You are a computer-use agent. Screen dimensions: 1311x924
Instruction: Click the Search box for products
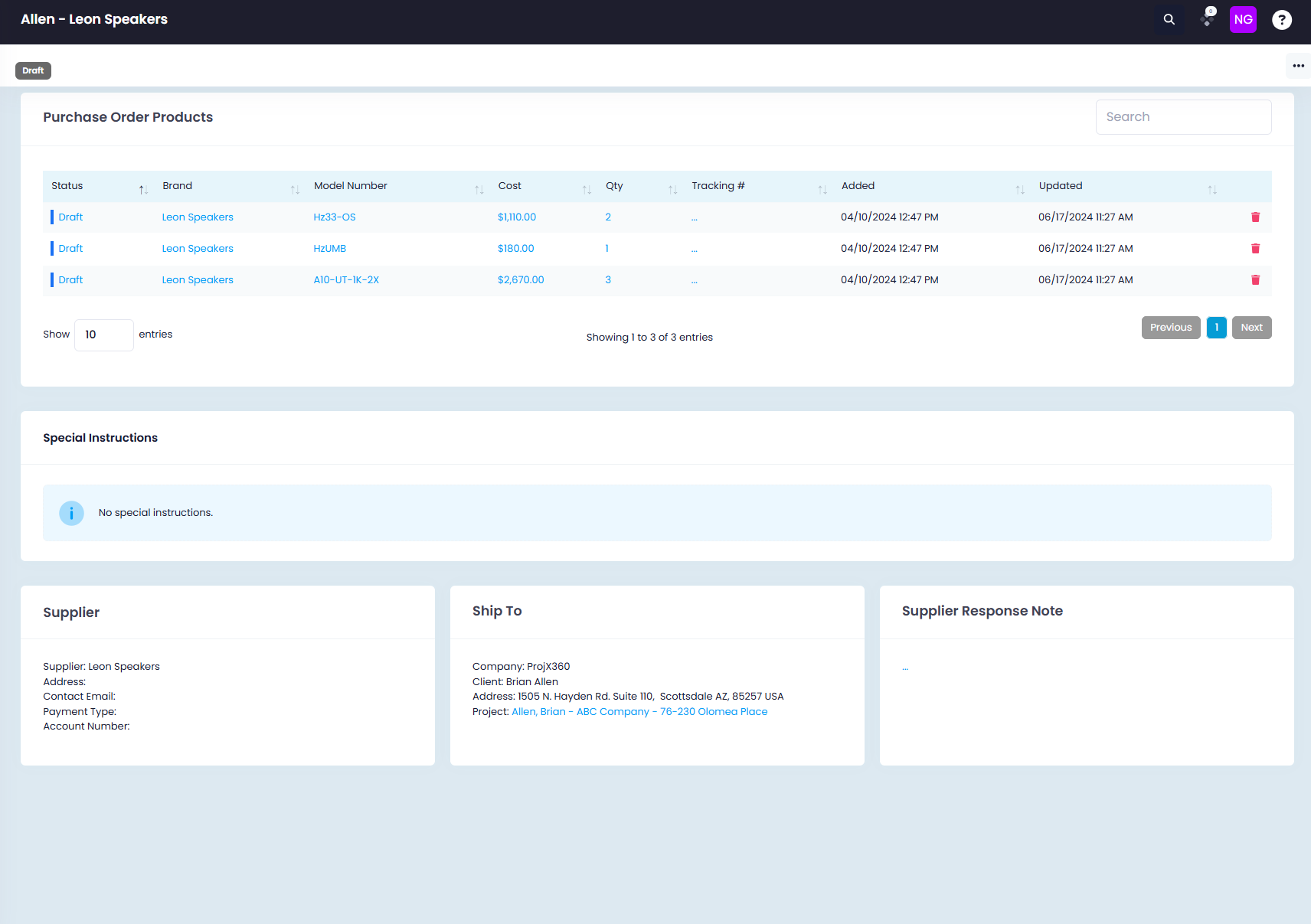1183,117
